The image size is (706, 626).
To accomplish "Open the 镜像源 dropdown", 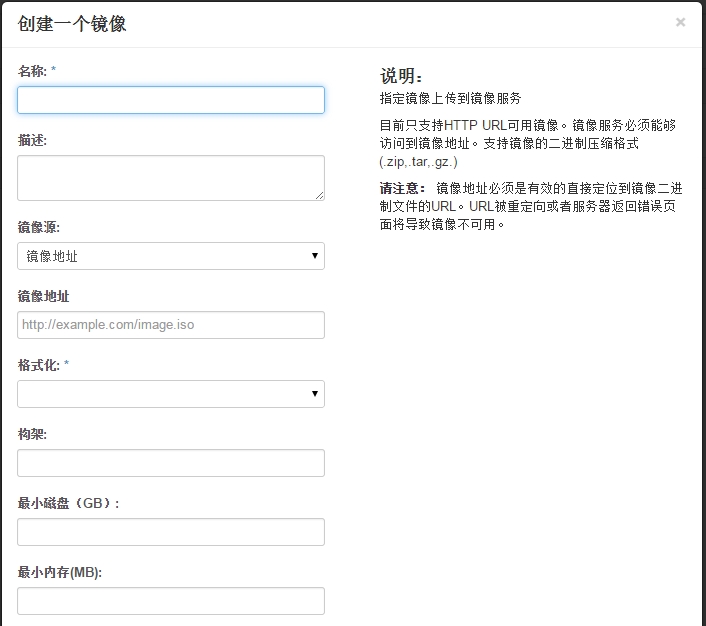I will [x=171, y=256].
